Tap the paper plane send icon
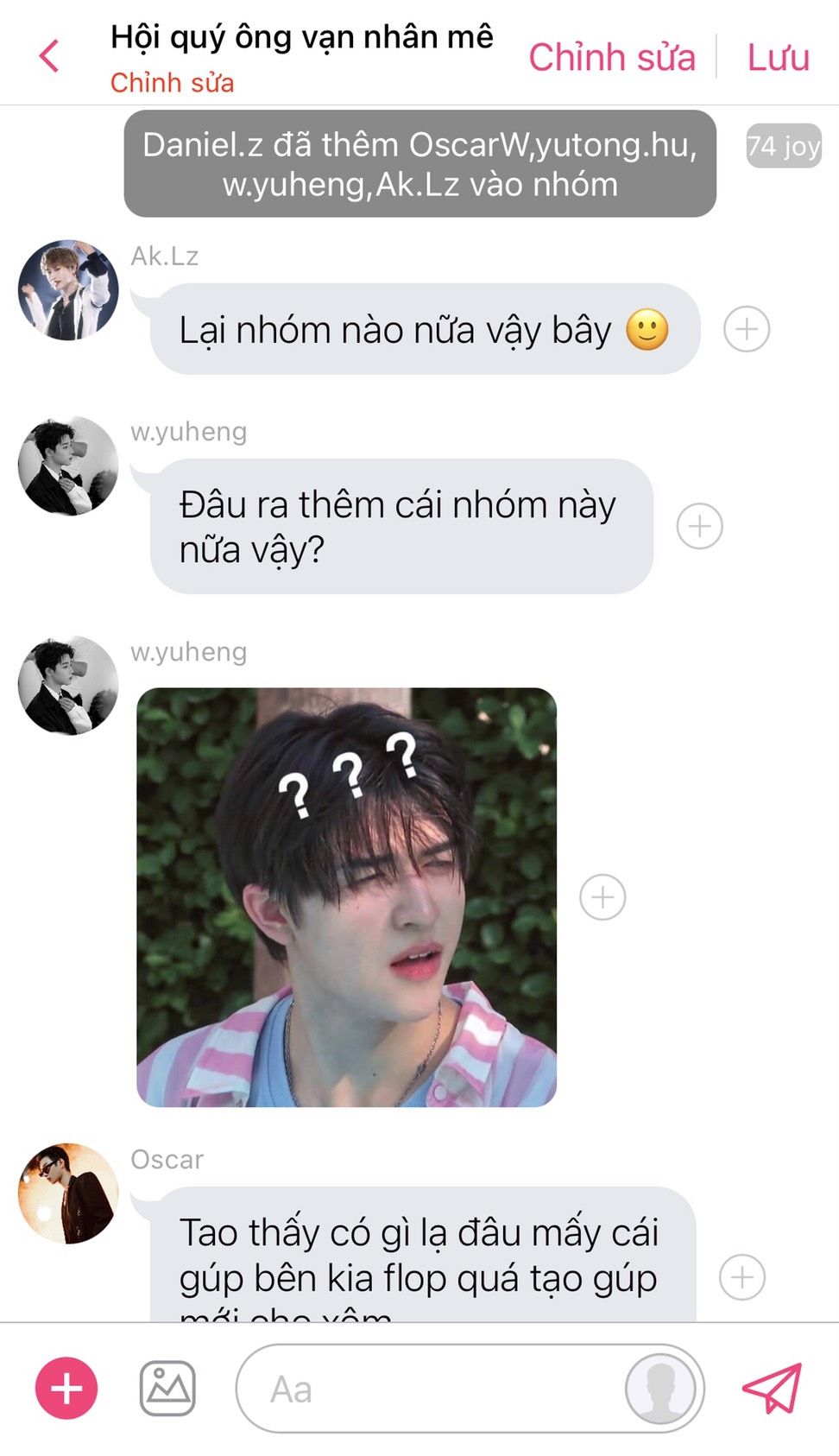Image resolution: width=839 pixels, height=1456 pixels. click(773, 1388)
